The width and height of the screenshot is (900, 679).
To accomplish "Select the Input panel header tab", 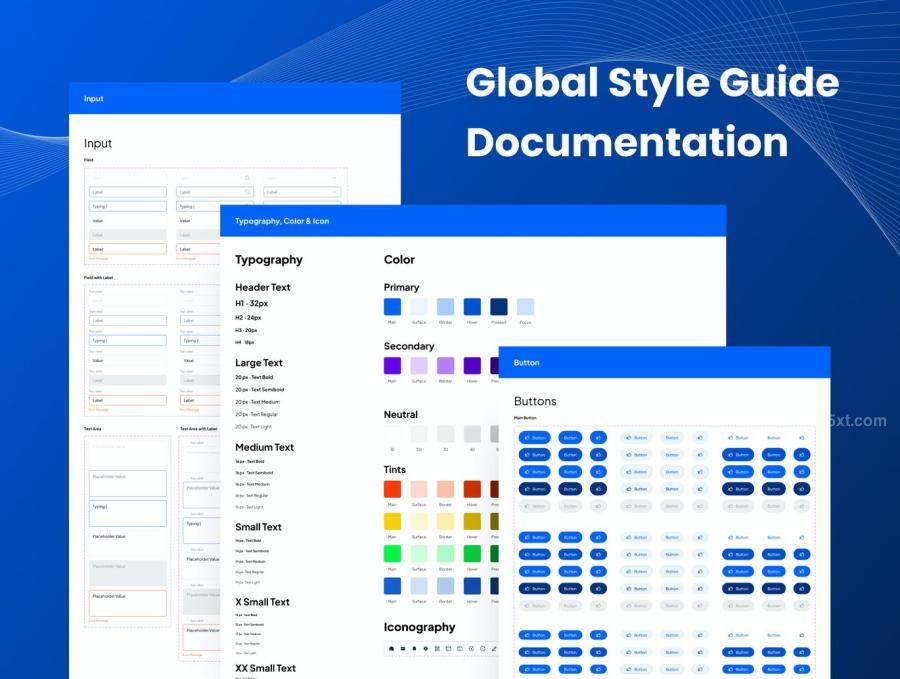I will click(235, 99).
